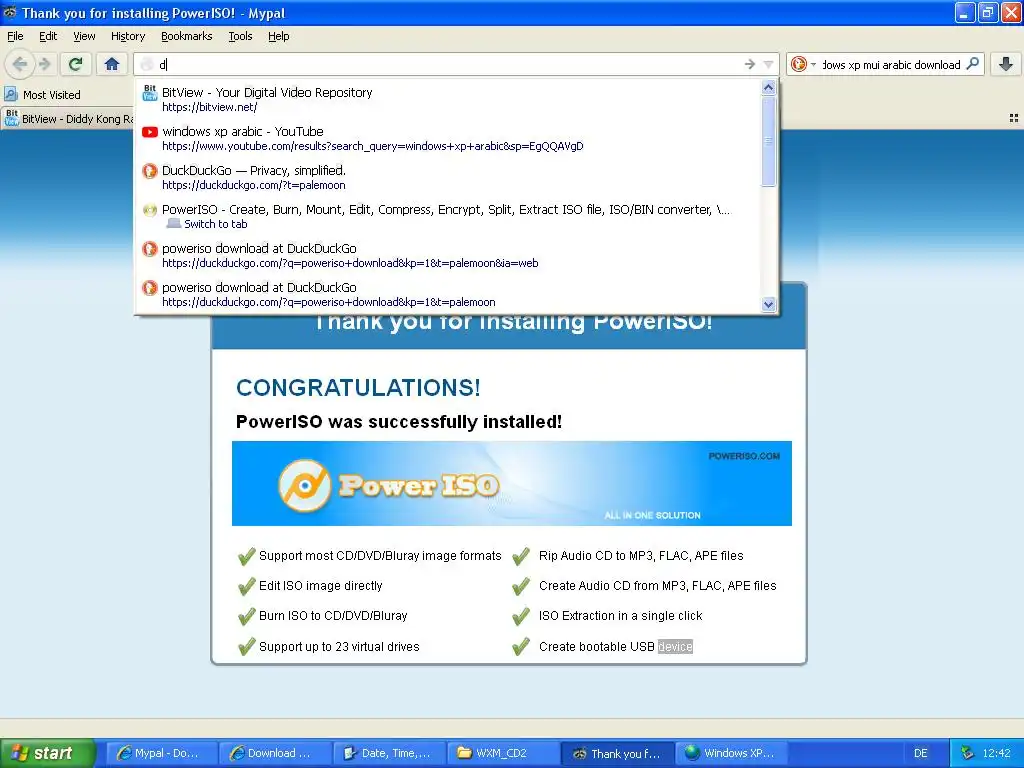Viewport: 1024px width, 768px height.
Task: Open WXM_CD2 folder taskbar button
Action: (x=502, y=753)
